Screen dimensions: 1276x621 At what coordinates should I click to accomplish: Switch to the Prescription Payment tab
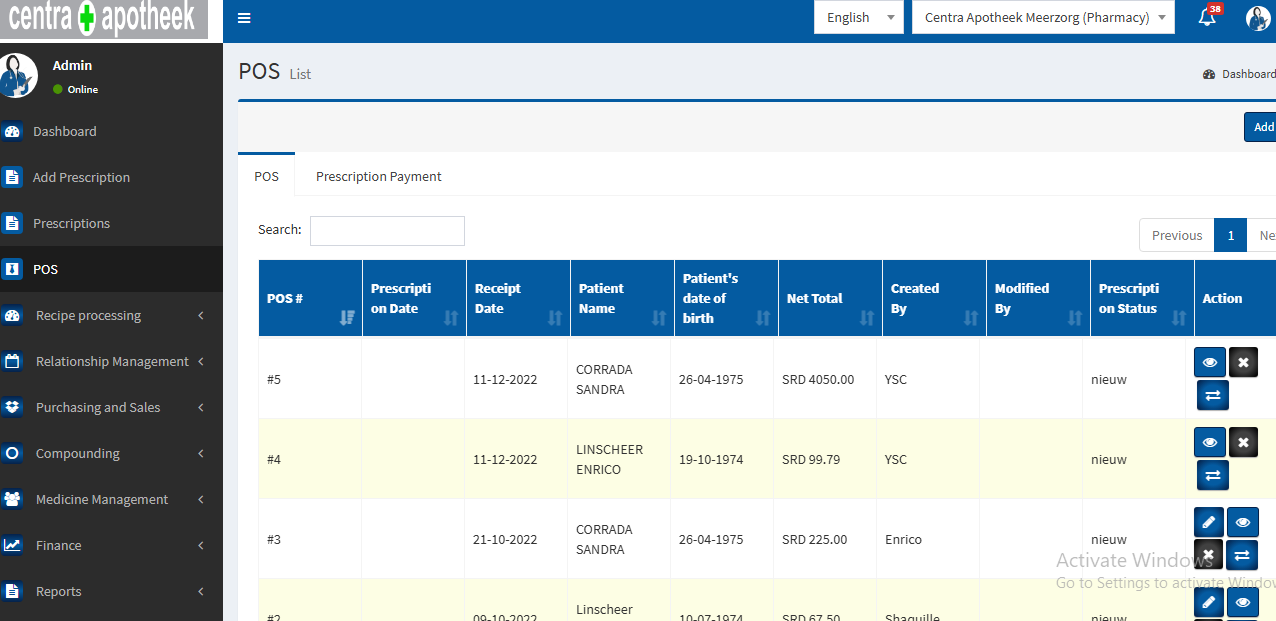378,176
